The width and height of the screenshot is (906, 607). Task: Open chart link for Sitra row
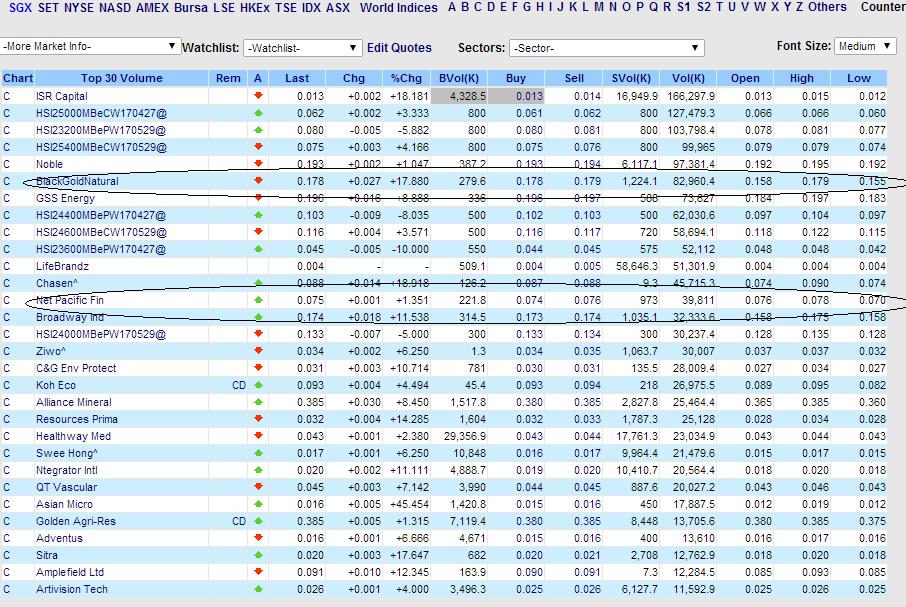pyautogui.click(x=6, y=556)
